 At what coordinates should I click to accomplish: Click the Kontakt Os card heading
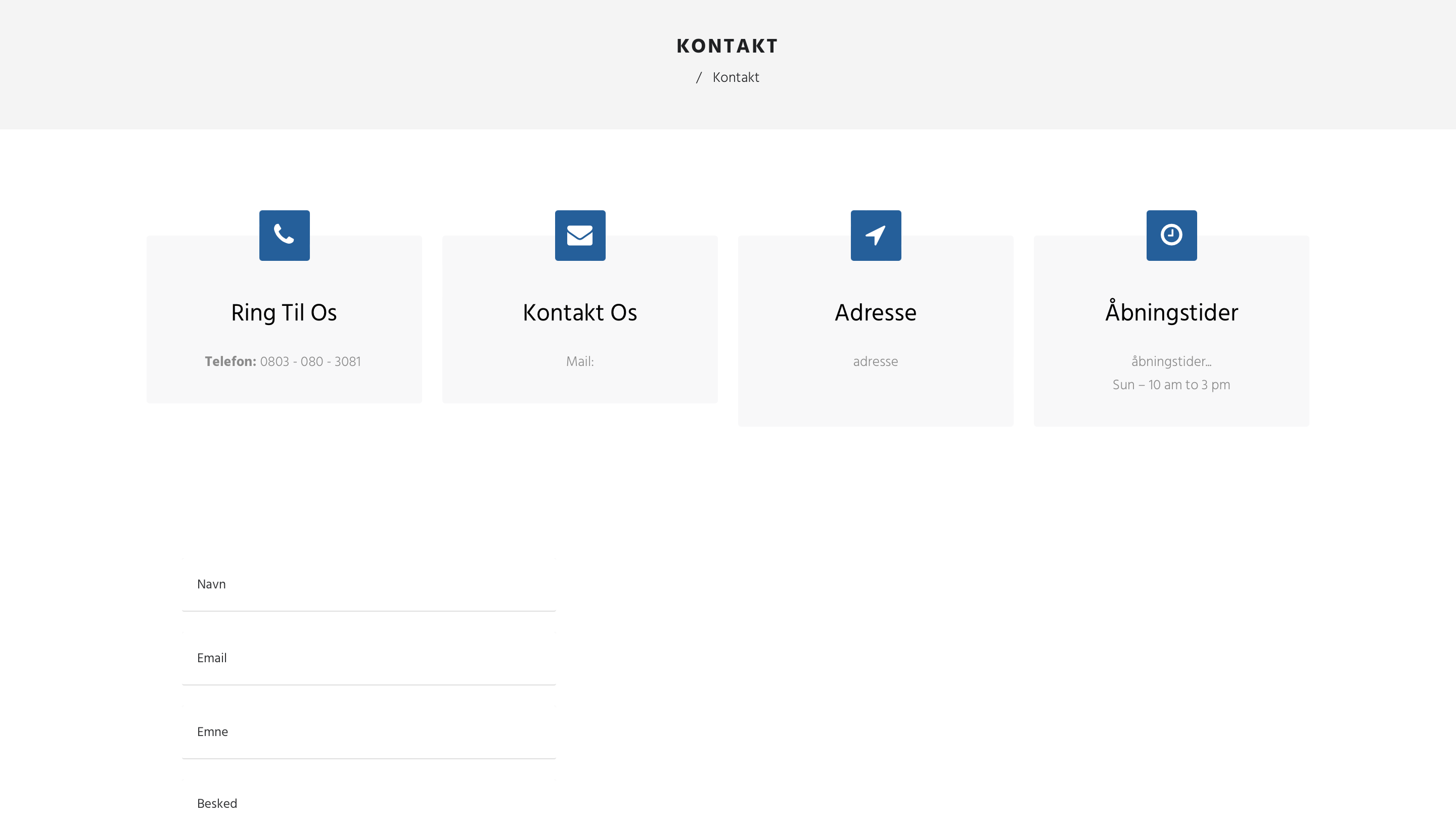point(579,313)
